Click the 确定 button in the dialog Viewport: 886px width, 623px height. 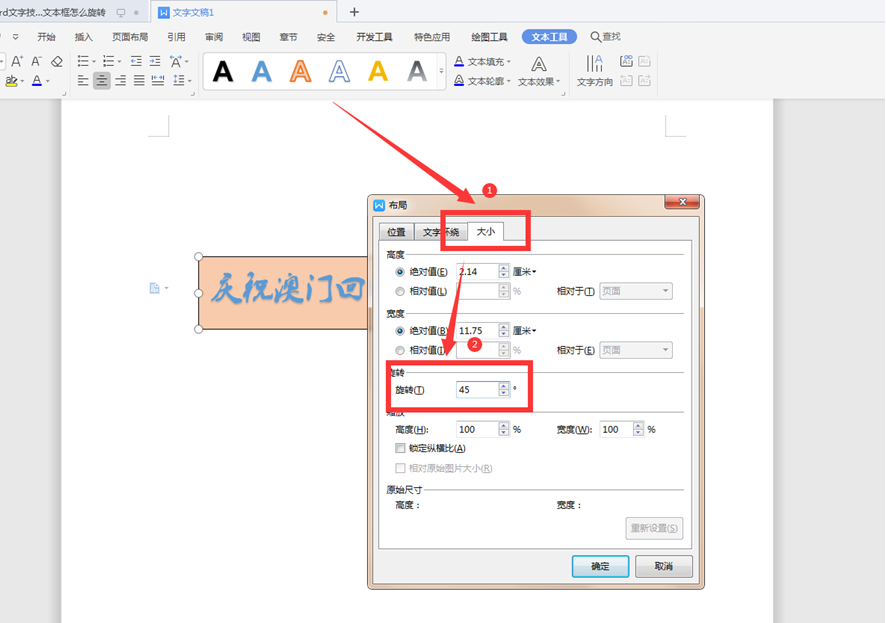600,566
